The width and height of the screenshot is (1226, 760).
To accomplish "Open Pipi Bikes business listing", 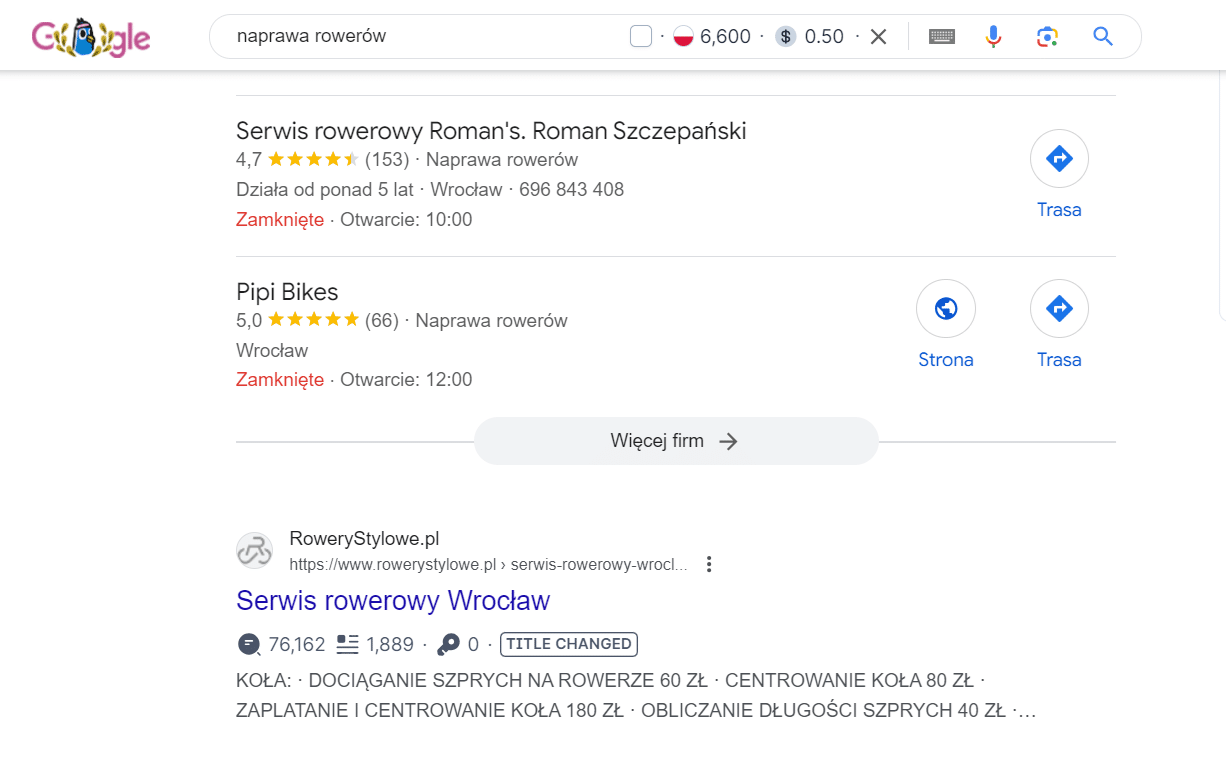I will pyautogui.click(x=287, y=292).
